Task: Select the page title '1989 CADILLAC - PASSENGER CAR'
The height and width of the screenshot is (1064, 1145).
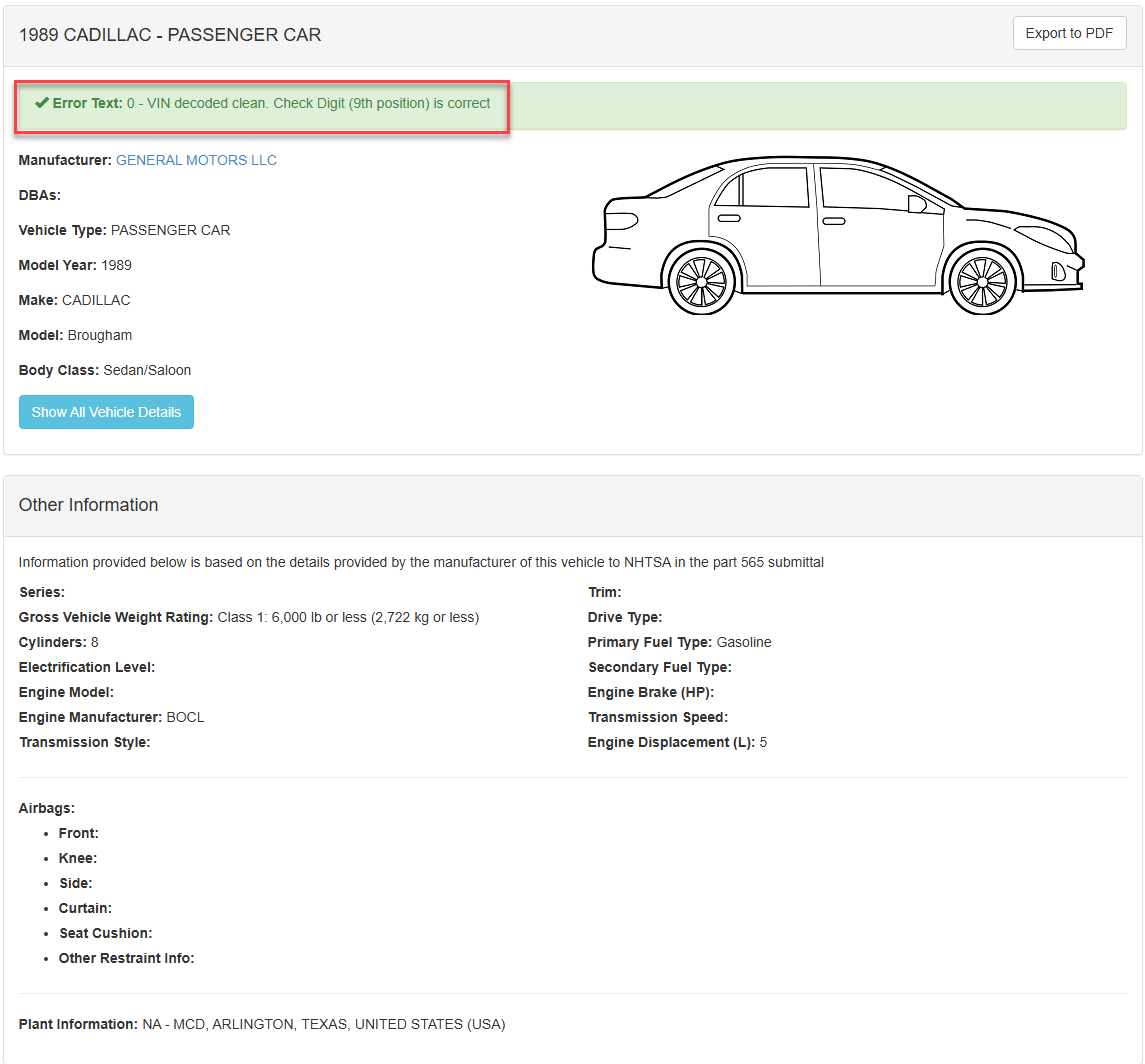Action: [x=170, y=35]
